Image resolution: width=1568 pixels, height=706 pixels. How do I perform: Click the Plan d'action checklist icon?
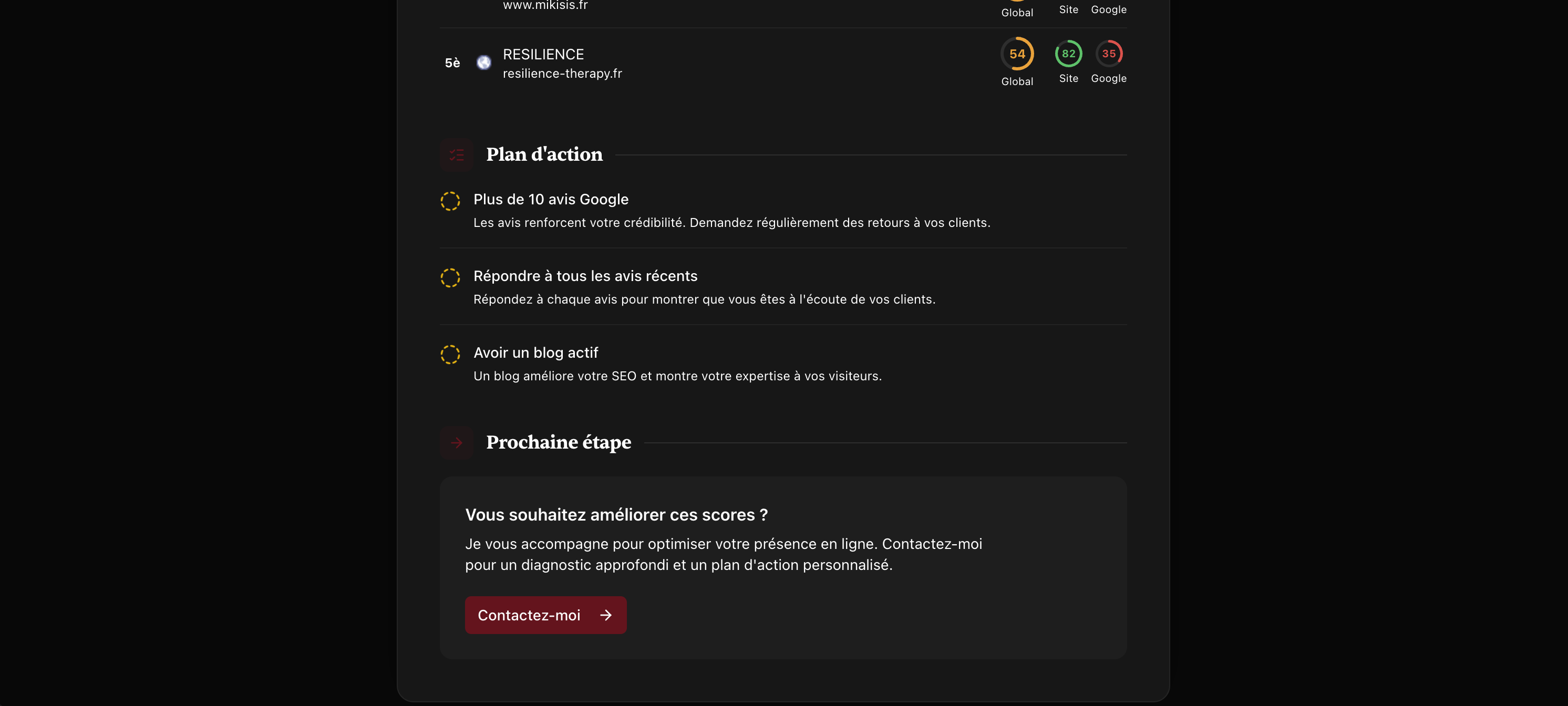pyautogui.click(x=457, y=155)
